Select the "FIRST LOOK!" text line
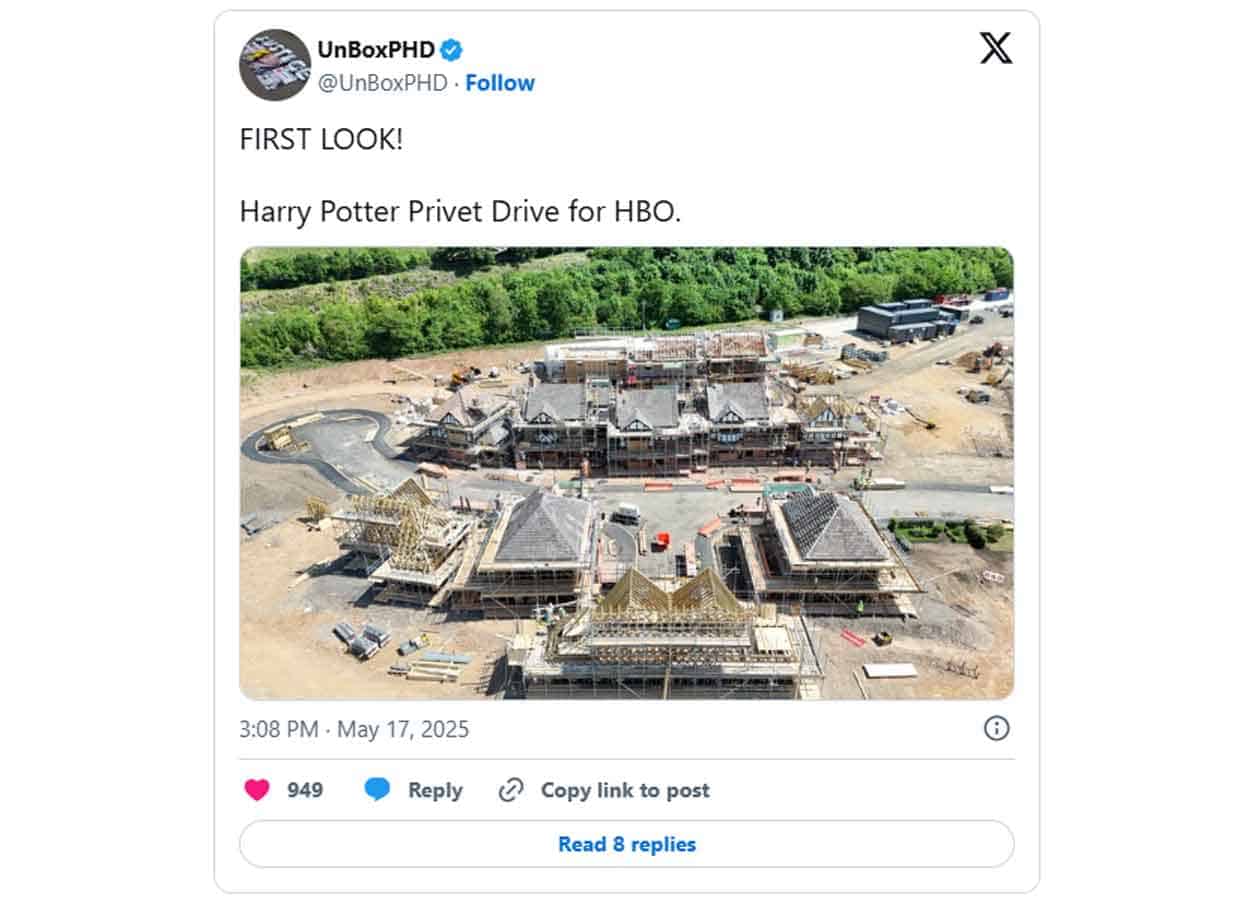Image resolution: width=1250 pixels, height=900 pixels. (321, 139)
